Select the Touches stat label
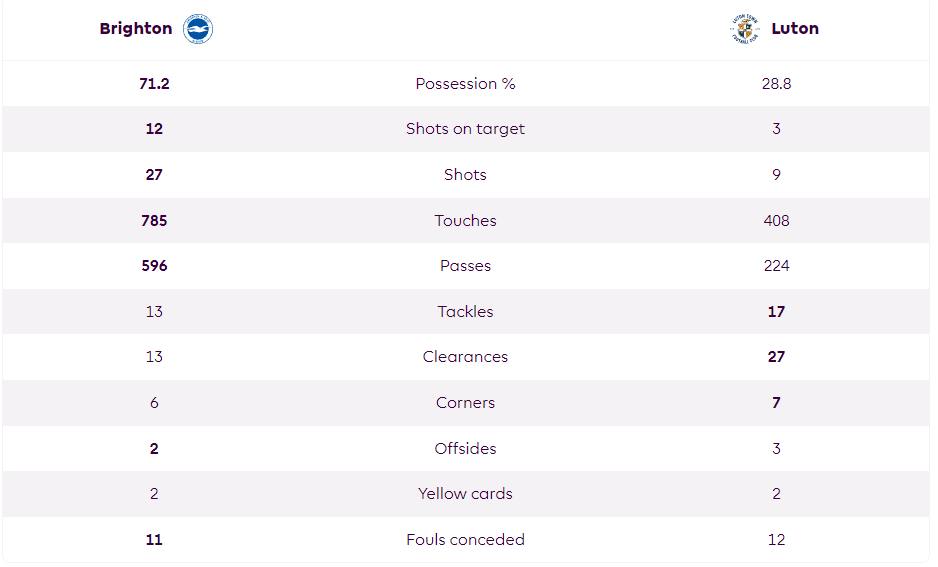Image resolution: width=938 pixels, height=567 pixels. tap(465, 221)
